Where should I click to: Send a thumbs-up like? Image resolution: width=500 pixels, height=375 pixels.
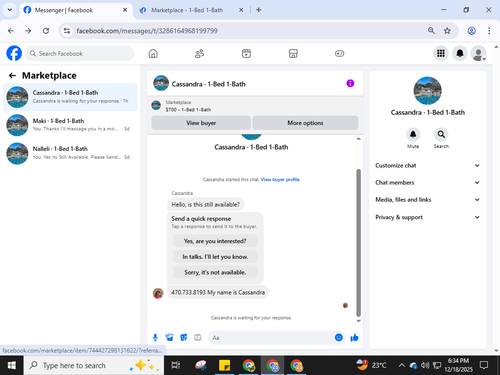(354, 338)
